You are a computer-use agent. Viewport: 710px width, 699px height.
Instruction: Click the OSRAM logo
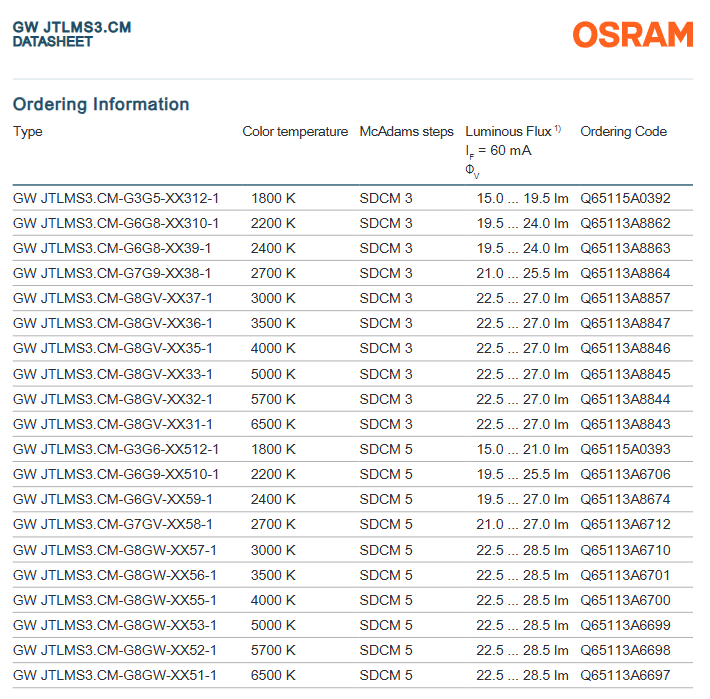(633, 34)
